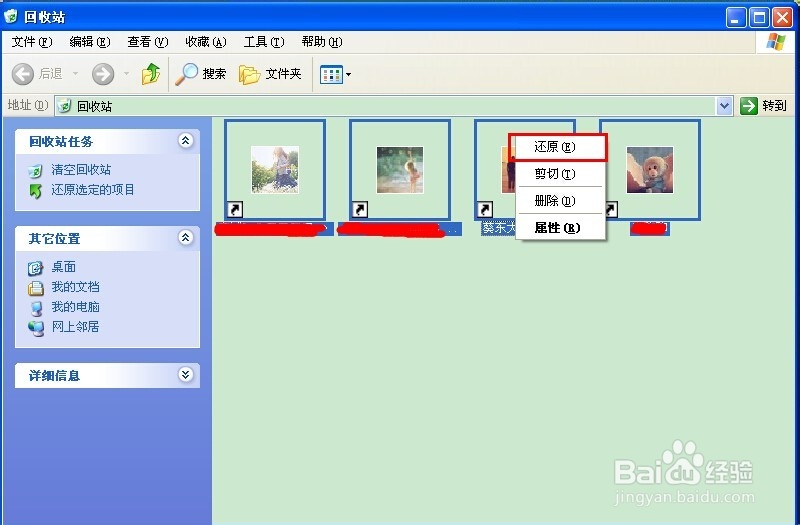This screenshot has height=525, width=800.
Task: Click the Back arrow toolbar icon
Action: tap(22, 74)
